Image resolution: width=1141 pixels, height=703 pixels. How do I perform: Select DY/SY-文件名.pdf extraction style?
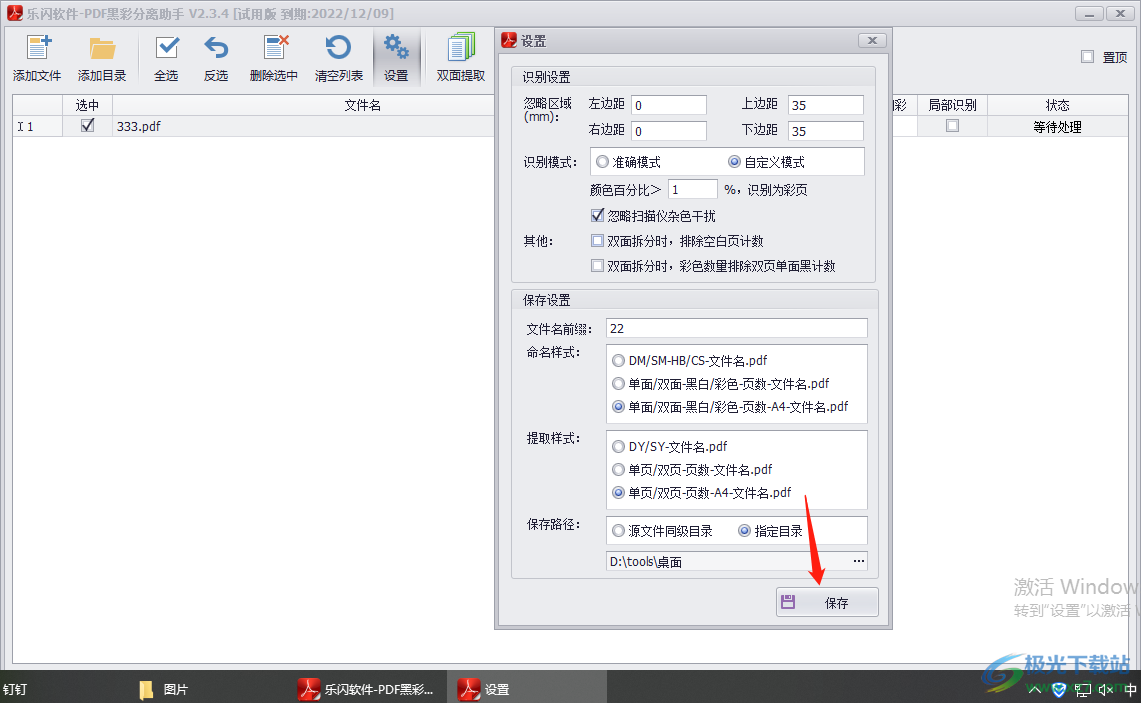pos(619,446)
